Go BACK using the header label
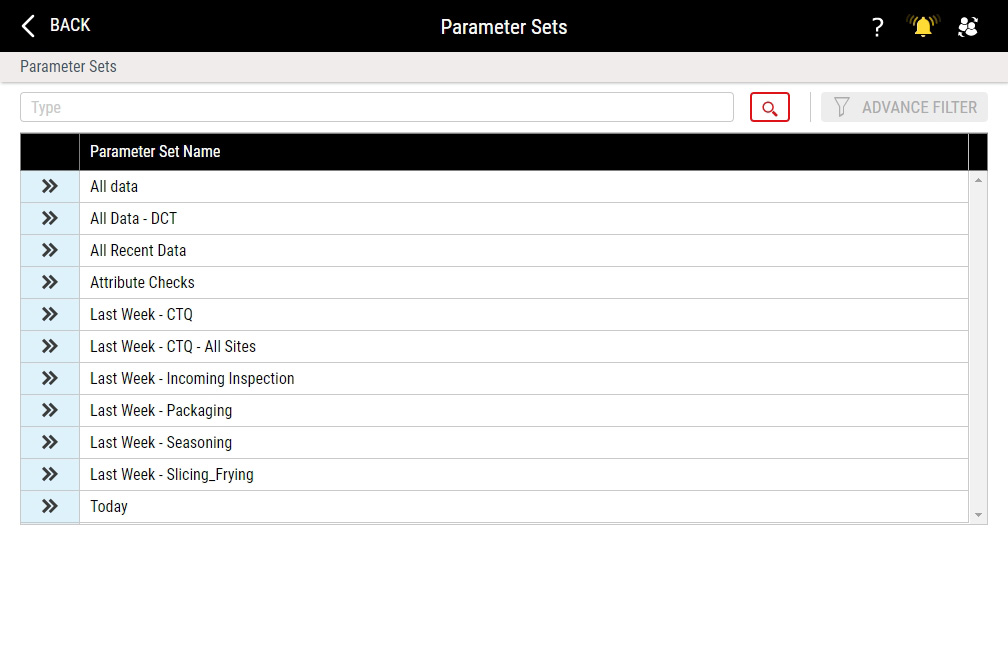The width and height of the screenshot is (1008, 648). click(70, 25)
